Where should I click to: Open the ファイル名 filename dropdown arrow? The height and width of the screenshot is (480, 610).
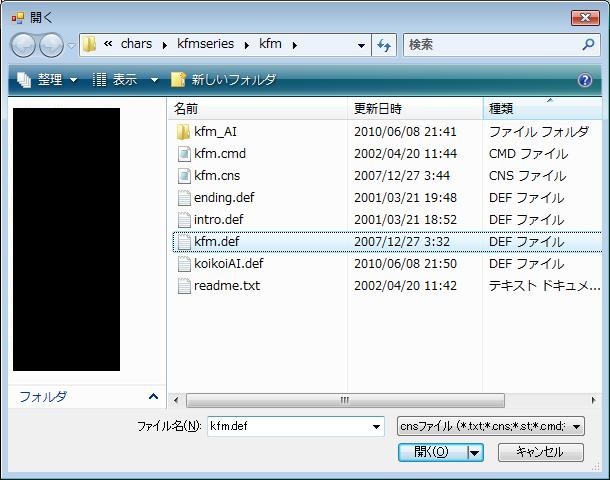[x=376, y=427]
